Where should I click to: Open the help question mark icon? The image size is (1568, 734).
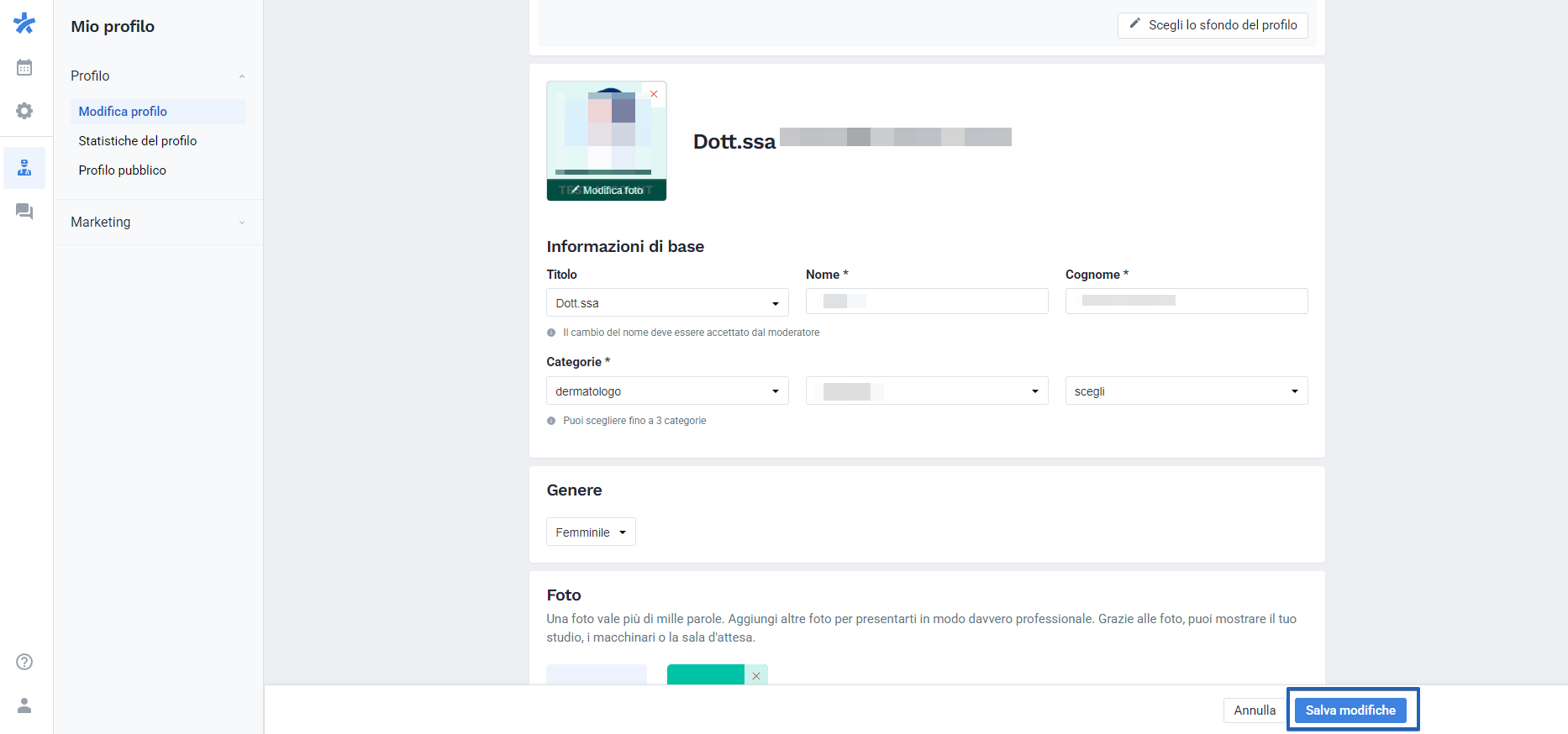[24, 662]
